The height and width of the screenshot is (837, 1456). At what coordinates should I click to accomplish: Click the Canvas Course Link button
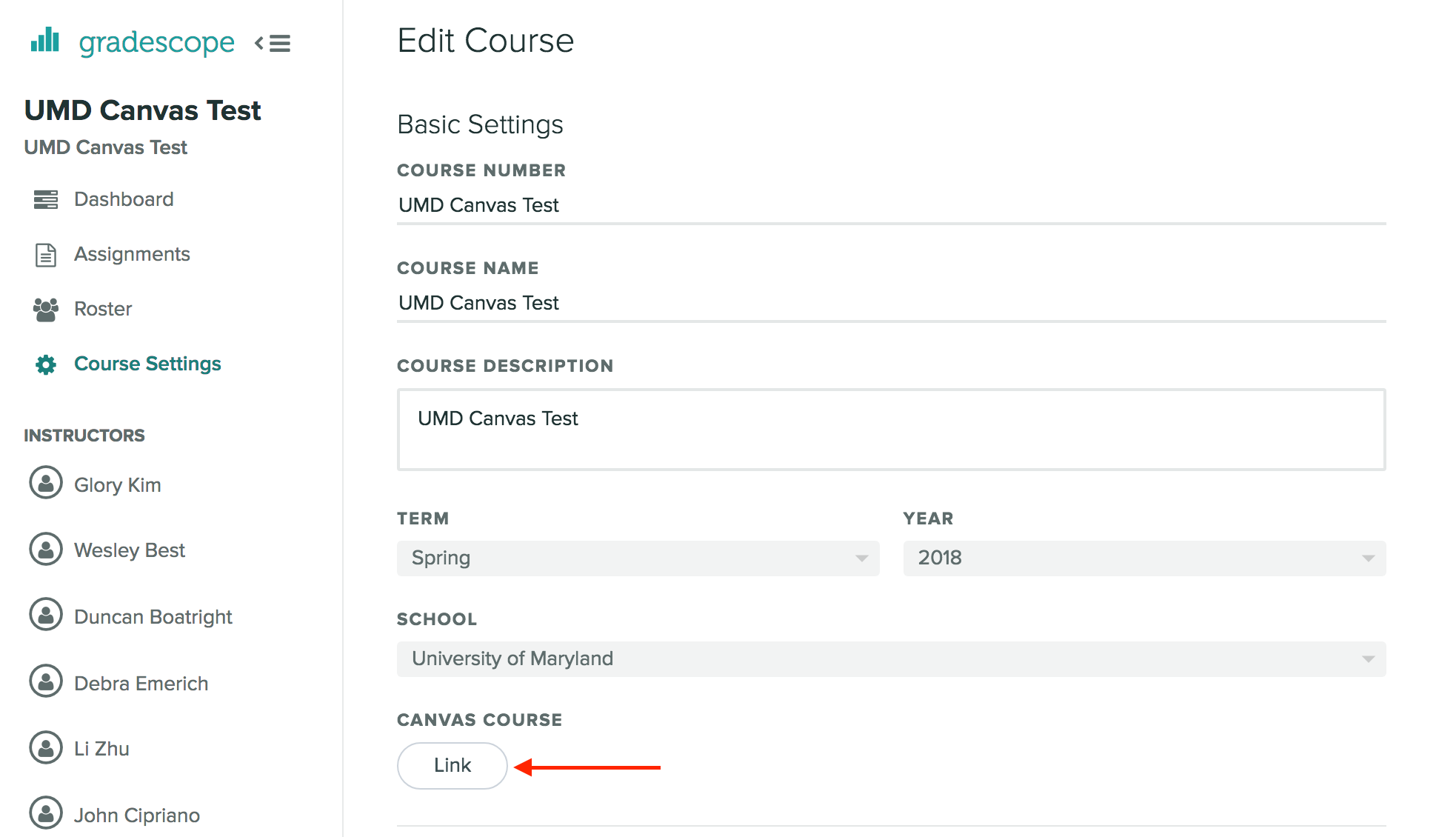click(451, 765)
